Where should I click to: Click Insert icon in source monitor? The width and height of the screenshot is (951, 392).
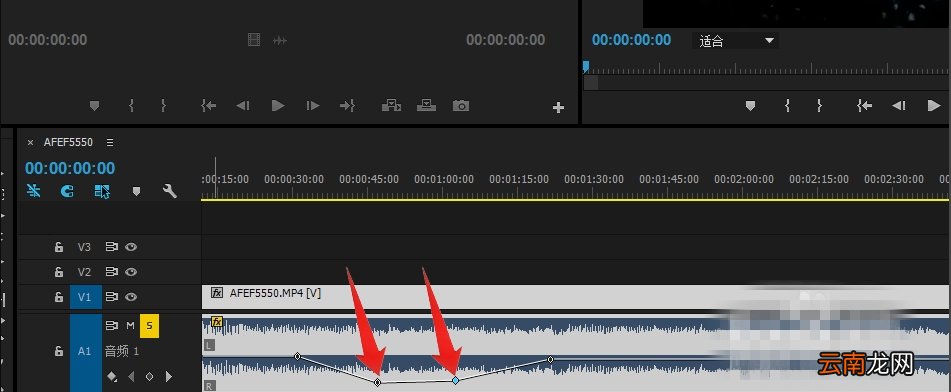pos(391,106)
